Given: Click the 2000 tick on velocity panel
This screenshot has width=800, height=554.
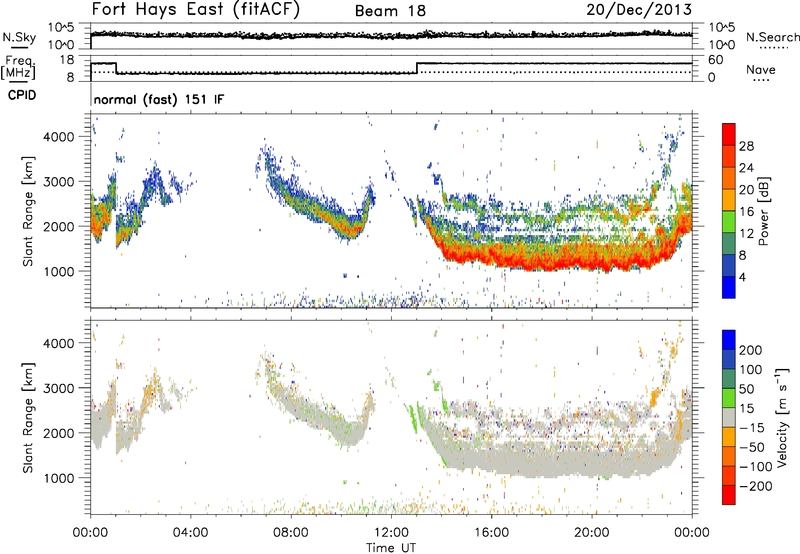Looking at the screenshot, I should coord(58,433).
